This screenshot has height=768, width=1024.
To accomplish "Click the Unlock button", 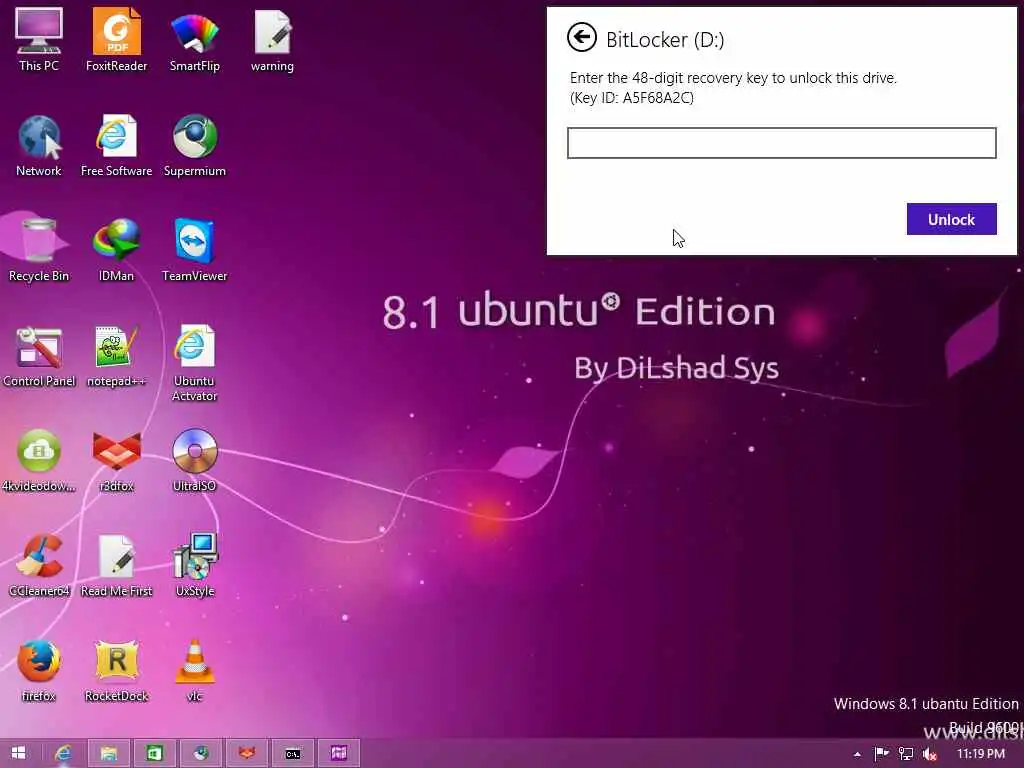I will [952, 219].
